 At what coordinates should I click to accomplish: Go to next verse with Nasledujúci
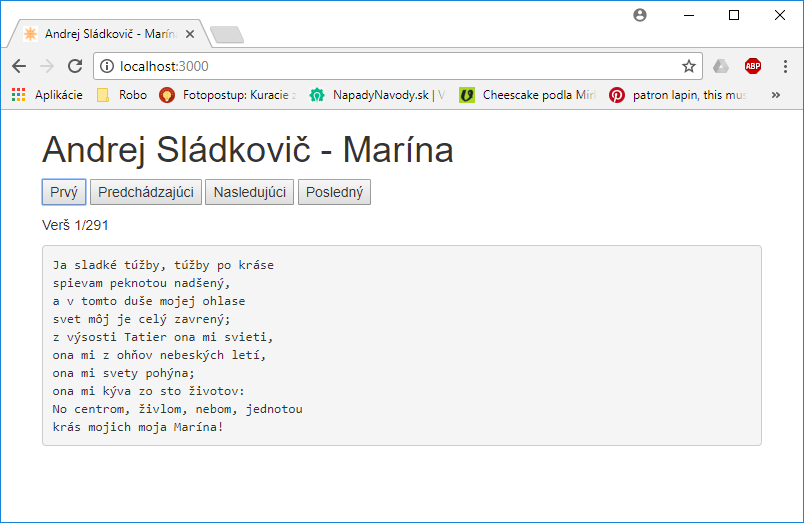[x=250, y=192]
